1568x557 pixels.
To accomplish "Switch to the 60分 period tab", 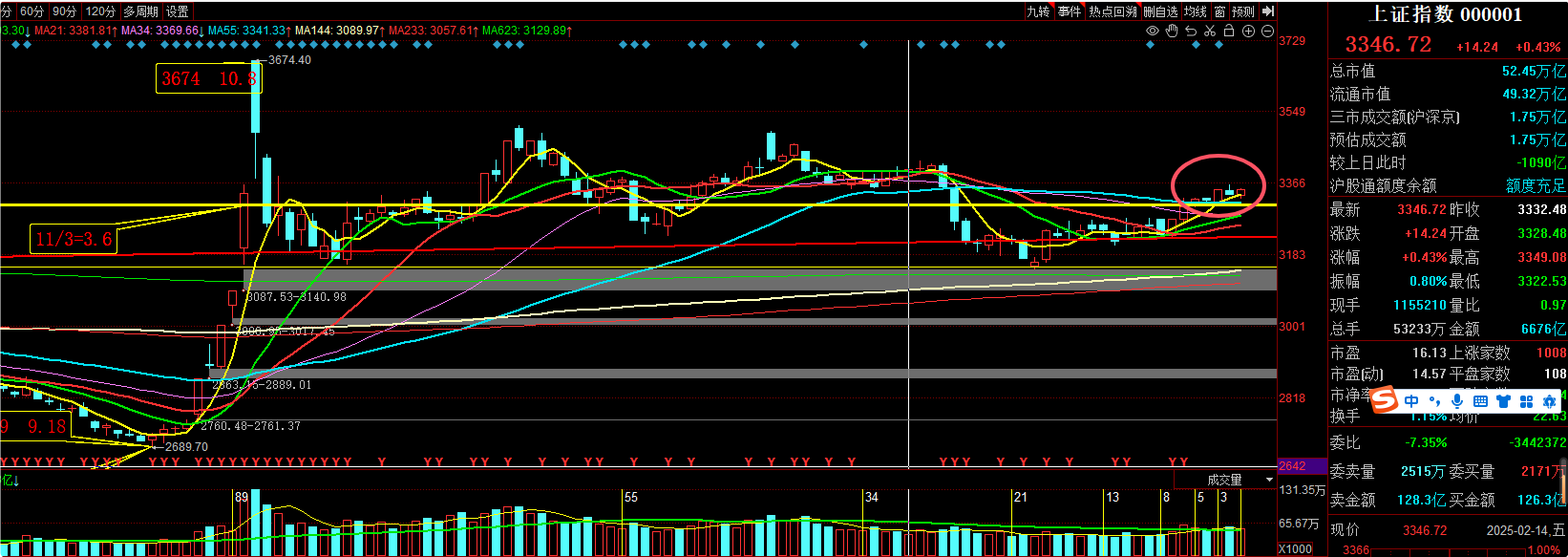I will pyautogui.click(x=32, y=11).
